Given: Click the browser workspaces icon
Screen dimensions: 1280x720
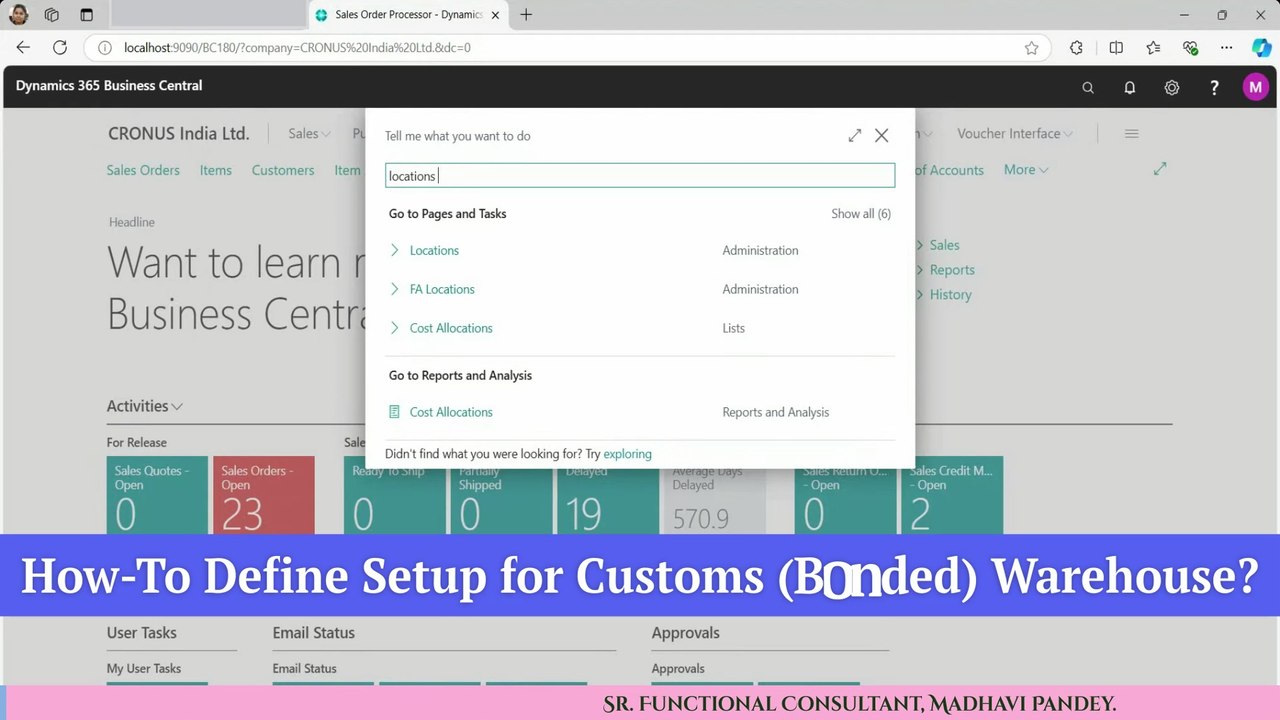Looking at the screenshot, I should (x=52, y=15).
